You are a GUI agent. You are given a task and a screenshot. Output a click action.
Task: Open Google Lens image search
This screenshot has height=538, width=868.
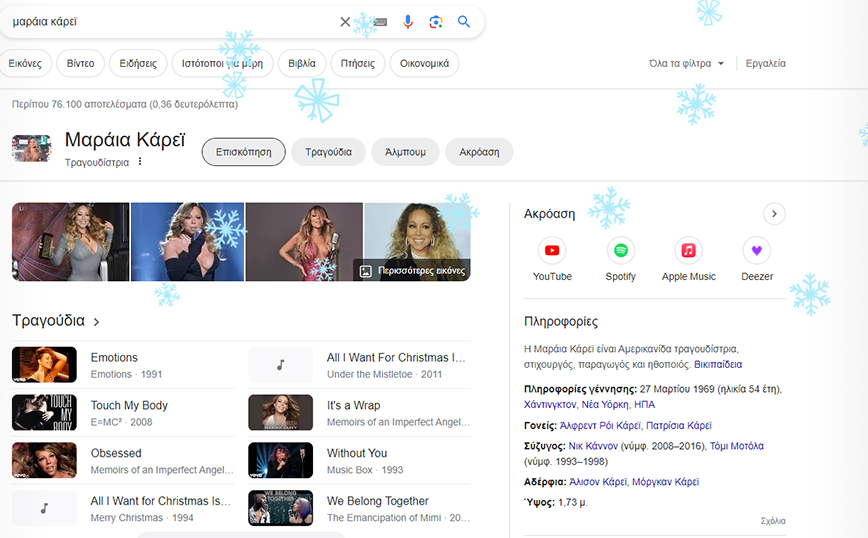click(436, 22)
